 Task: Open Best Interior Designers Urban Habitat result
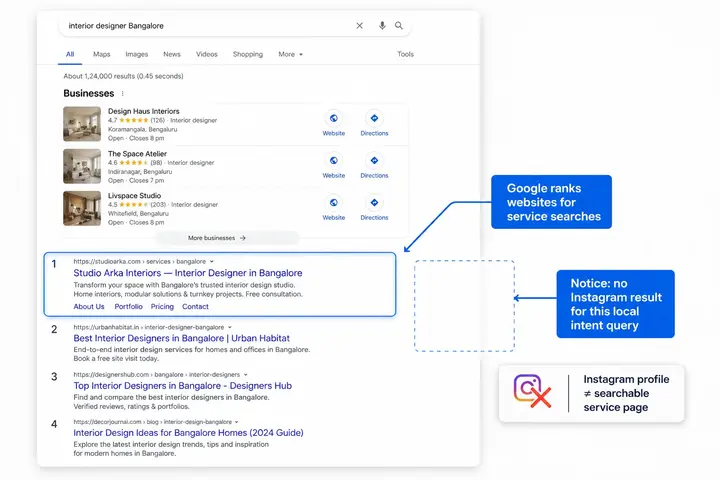pyautogui.click(x=181, y=339)
